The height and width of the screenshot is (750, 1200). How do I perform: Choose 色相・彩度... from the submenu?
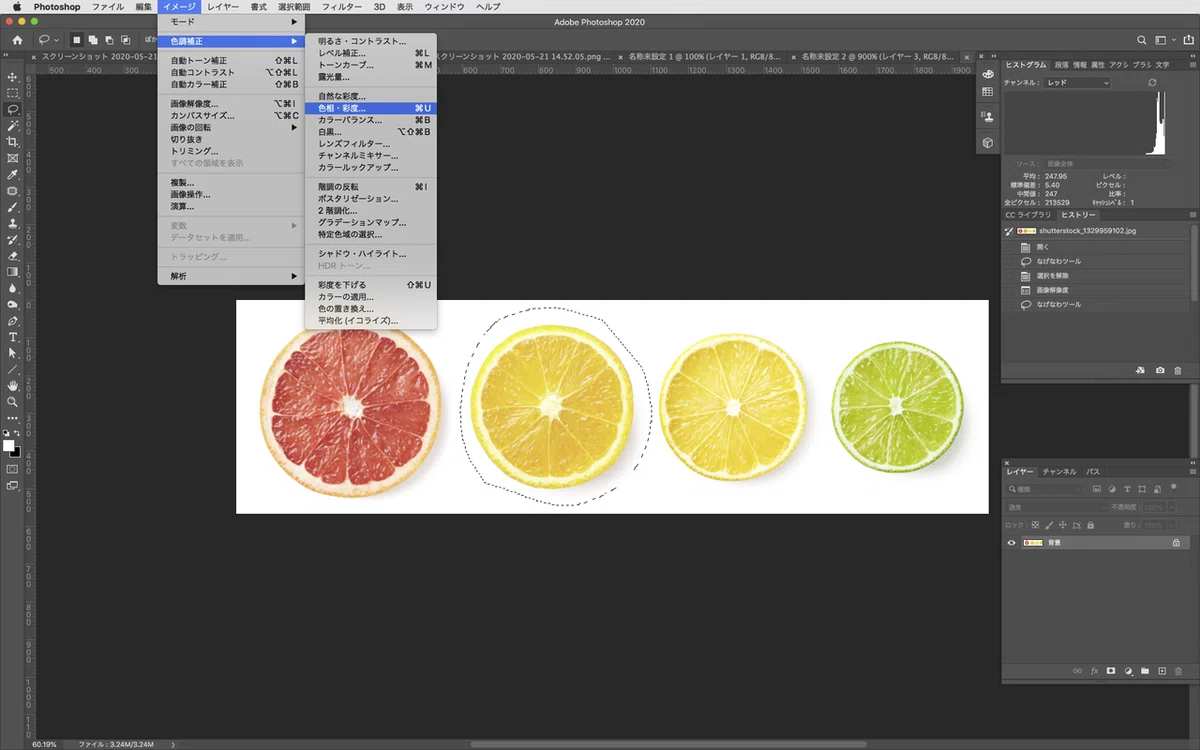pos(370,108)
